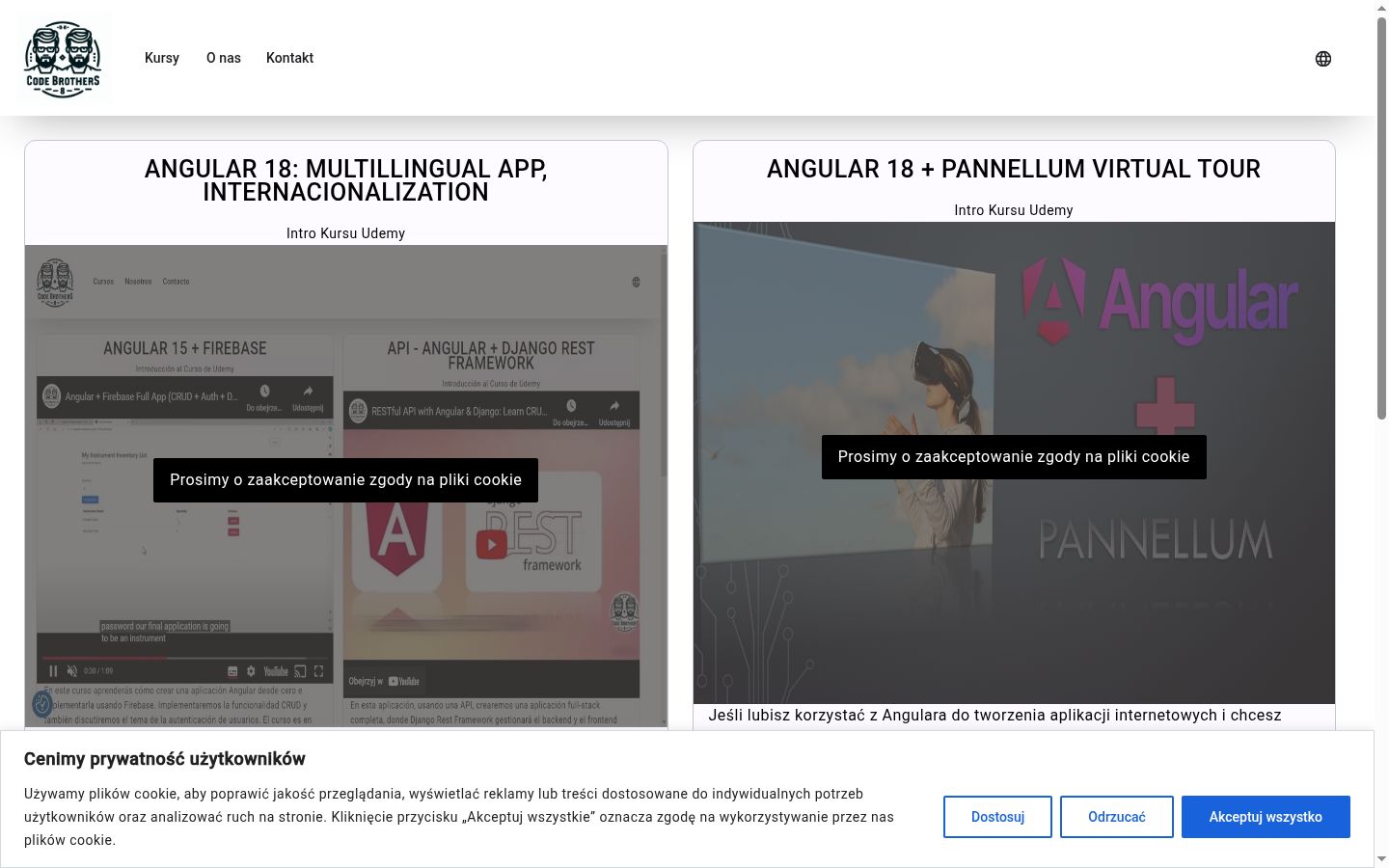This screenshot has width=1389, height=868.
Task: Click the cookie banner text starting "Używamy plików cookie"
Action: pyautogui.click(x=459, y=817)
